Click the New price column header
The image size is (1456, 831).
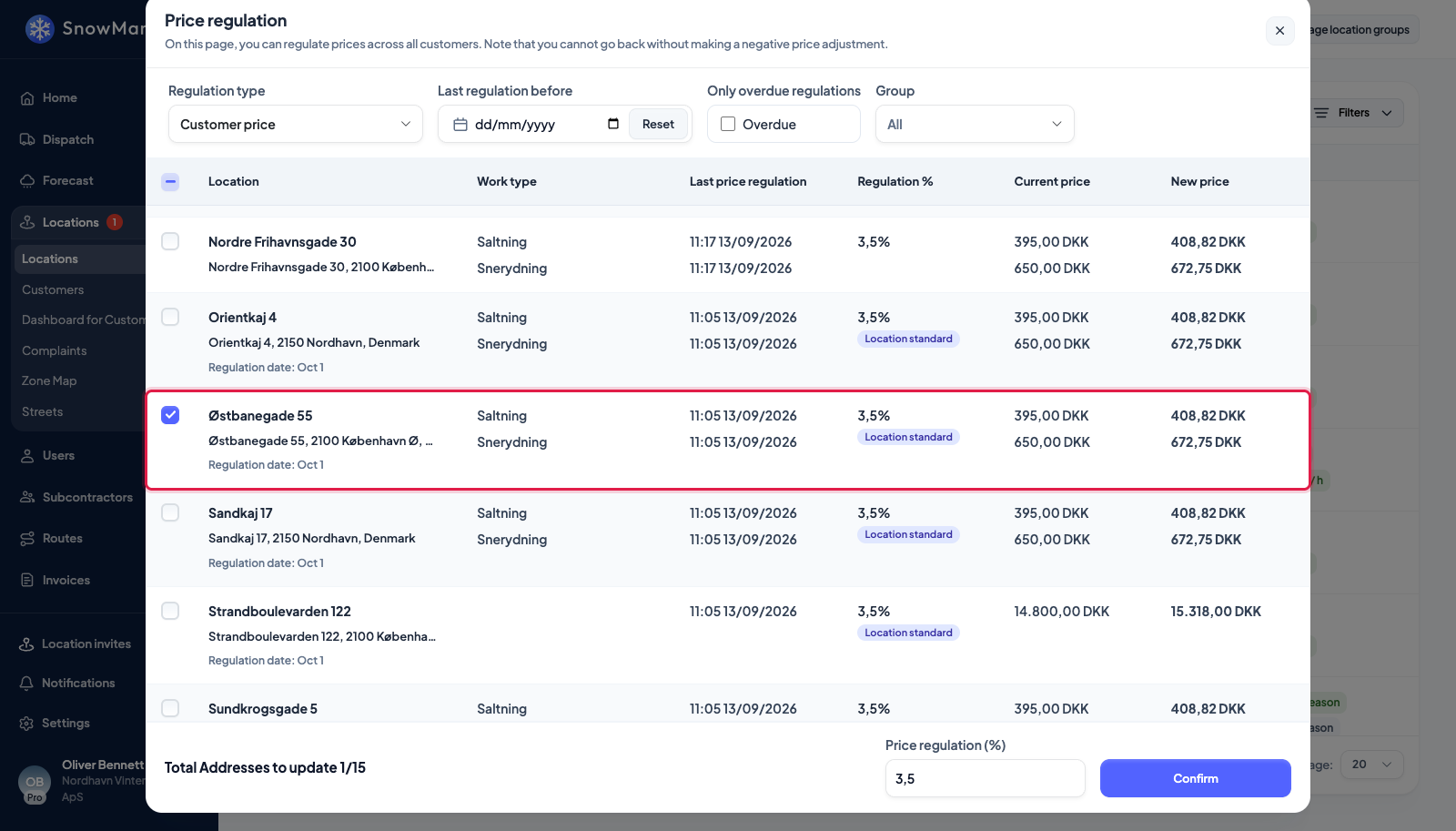[x=1199, y=181]
